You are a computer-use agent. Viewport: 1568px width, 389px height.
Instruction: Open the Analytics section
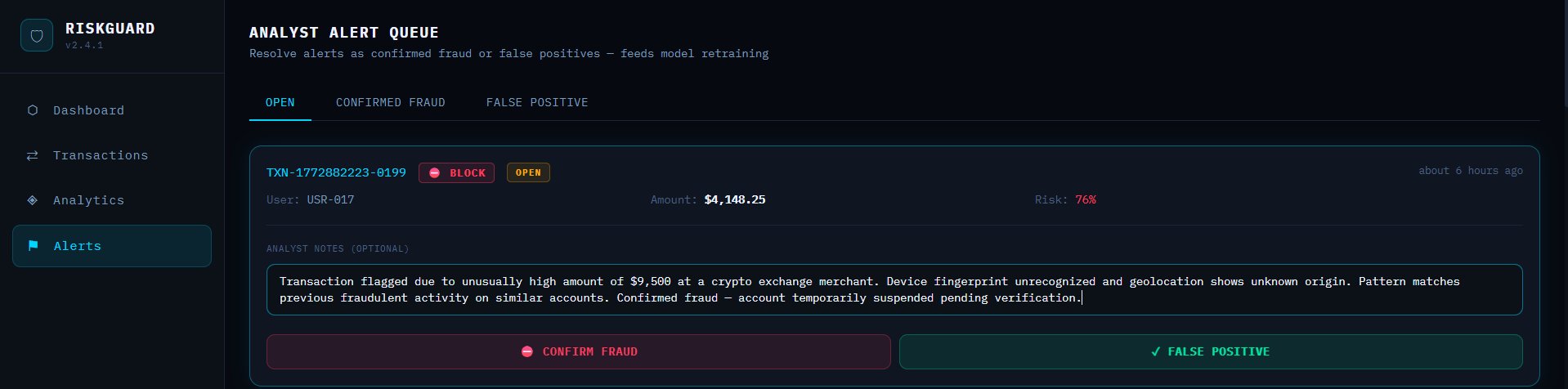click(88, 200)
